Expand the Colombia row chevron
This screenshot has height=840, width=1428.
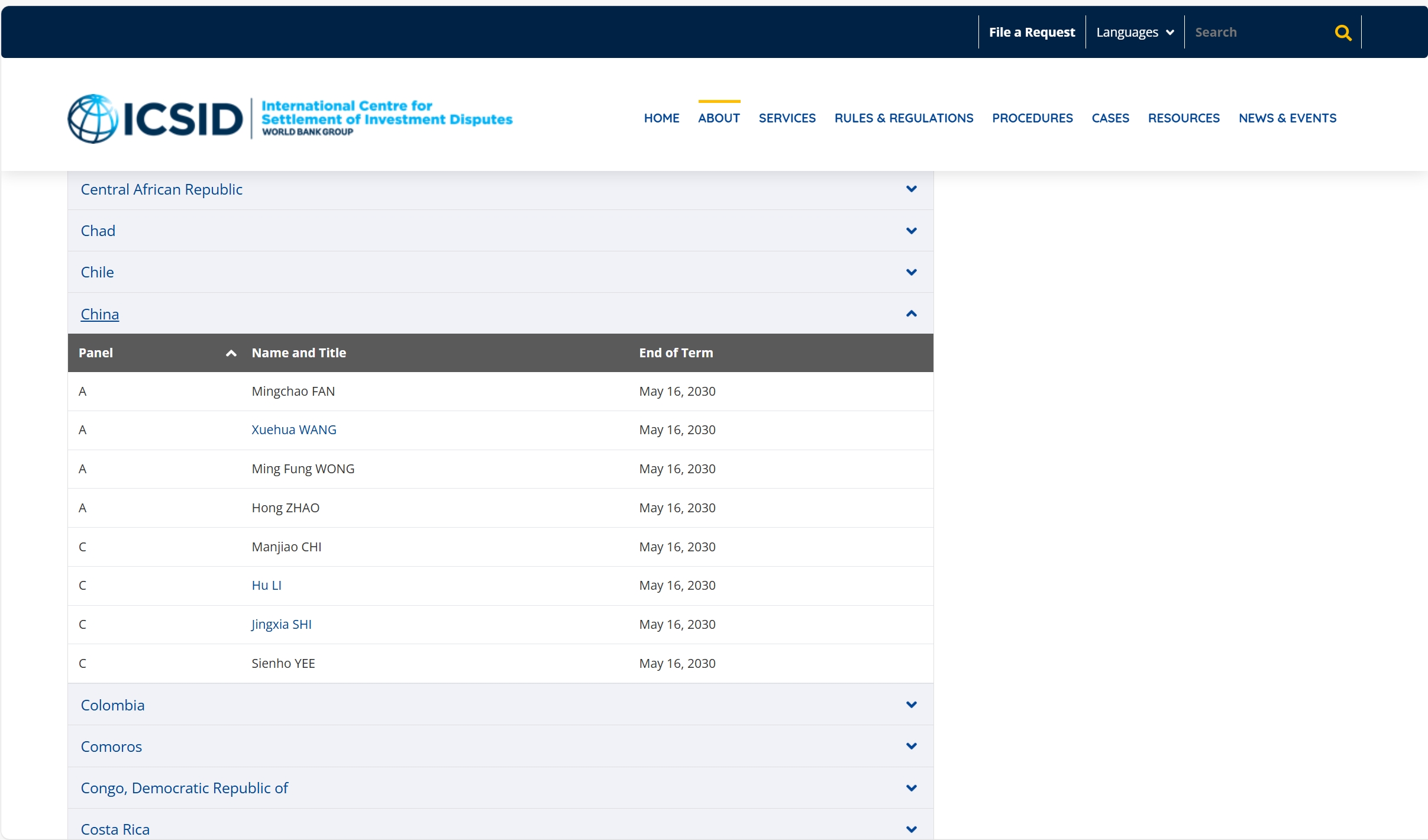[911, 705]
